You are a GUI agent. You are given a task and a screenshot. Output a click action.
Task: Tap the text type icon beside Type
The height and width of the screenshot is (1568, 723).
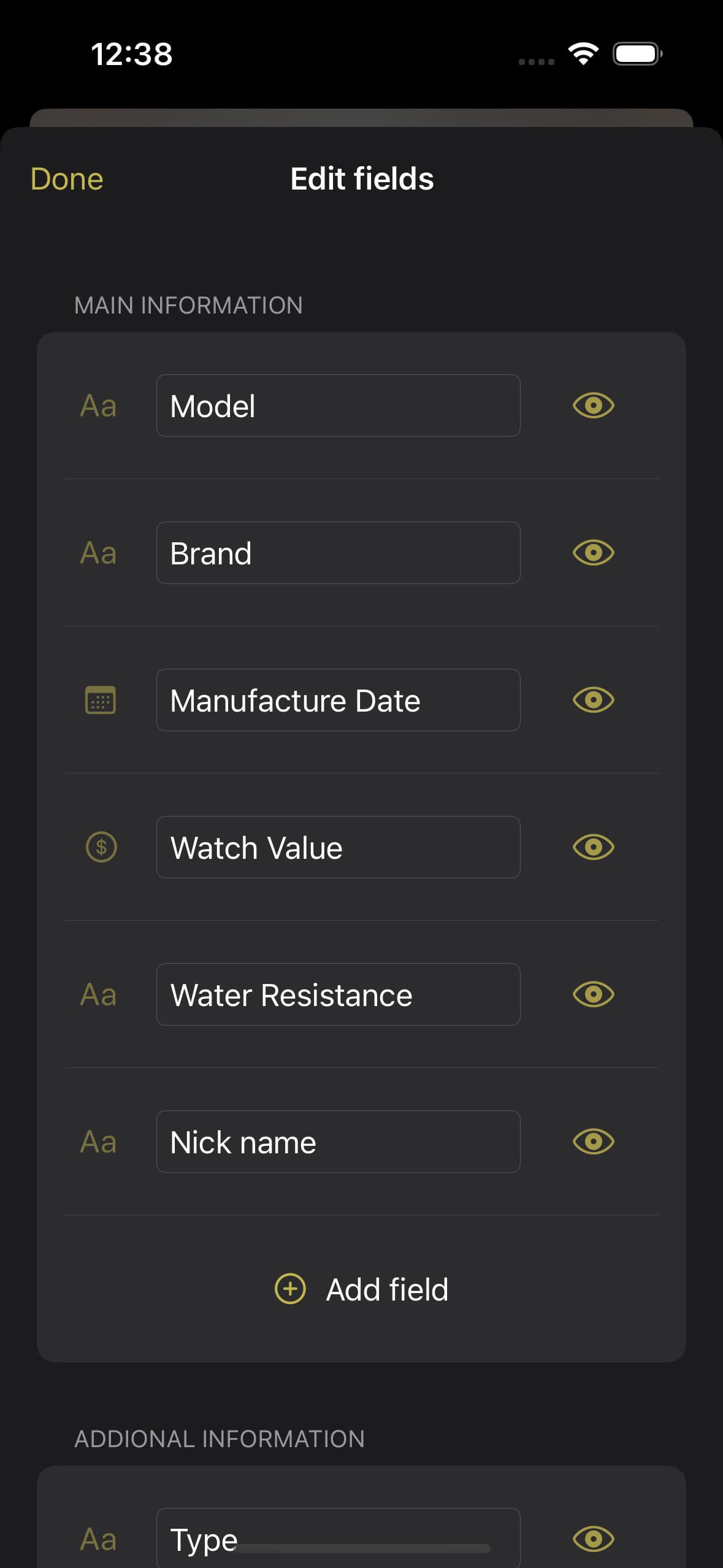98,1539
